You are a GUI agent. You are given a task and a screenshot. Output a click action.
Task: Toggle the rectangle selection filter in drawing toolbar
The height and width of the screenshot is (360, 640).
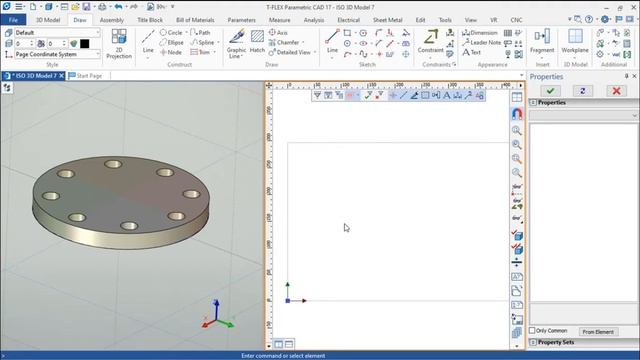[425, 95]
